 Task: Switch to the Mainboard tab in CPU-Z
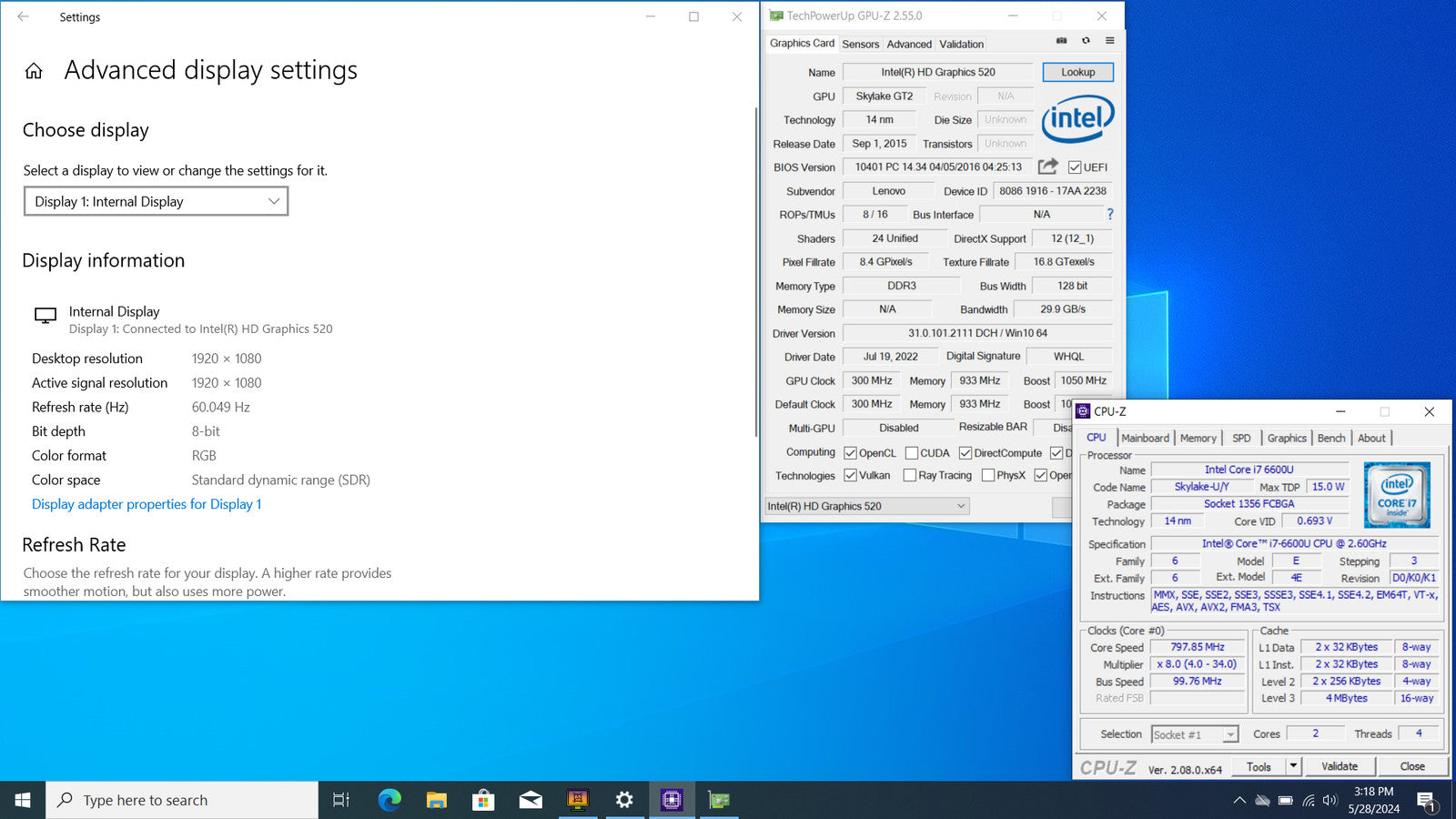(1145, 438)
